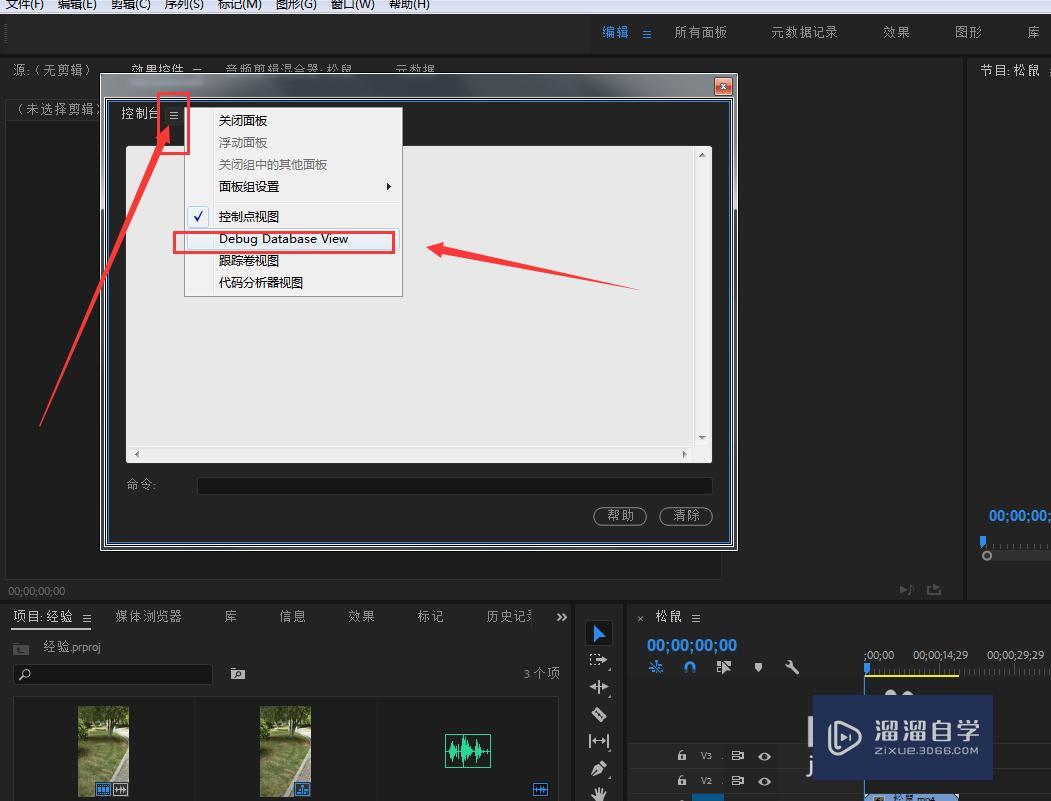The width and height of the screenshot is (1051, 801).
Task: Select checked 控制点视图 menu item
Action: 293,217
